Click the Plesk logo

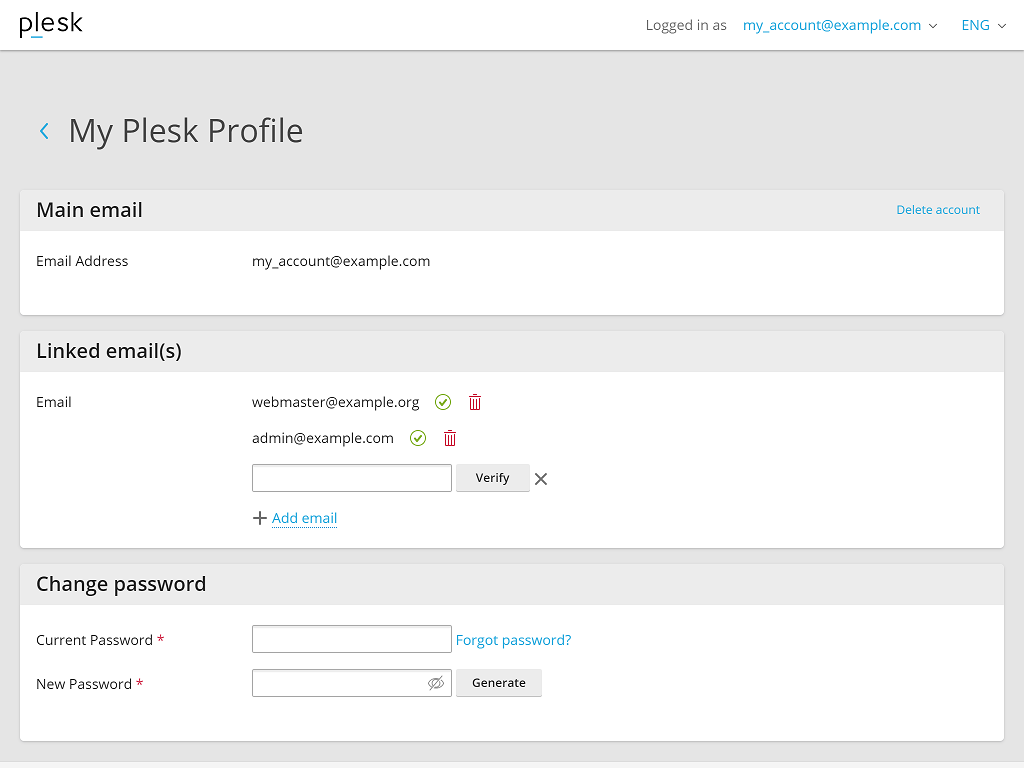(x=51, y=25)
